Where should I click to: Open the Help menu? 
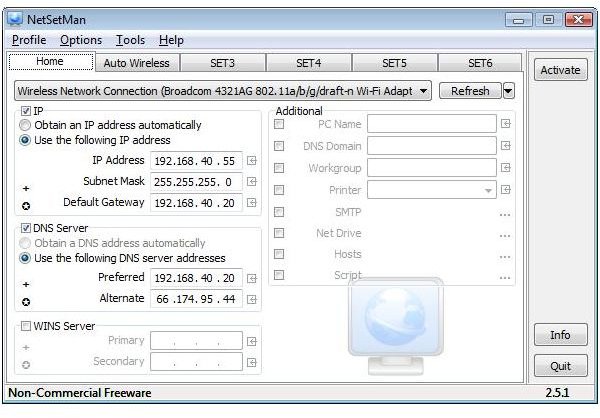(x=171, y=40)
